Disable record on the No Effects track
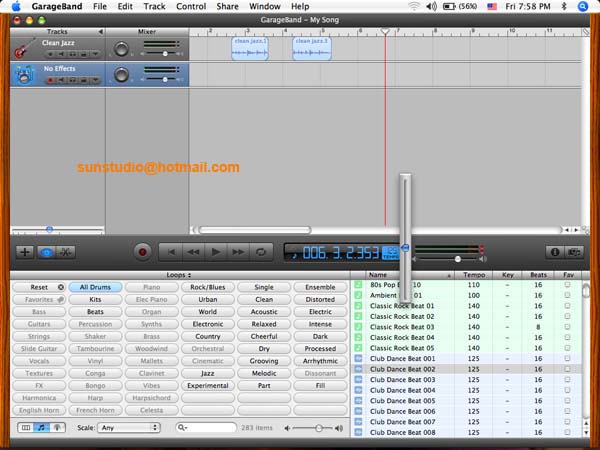600x450 pixels. [50, 80]
